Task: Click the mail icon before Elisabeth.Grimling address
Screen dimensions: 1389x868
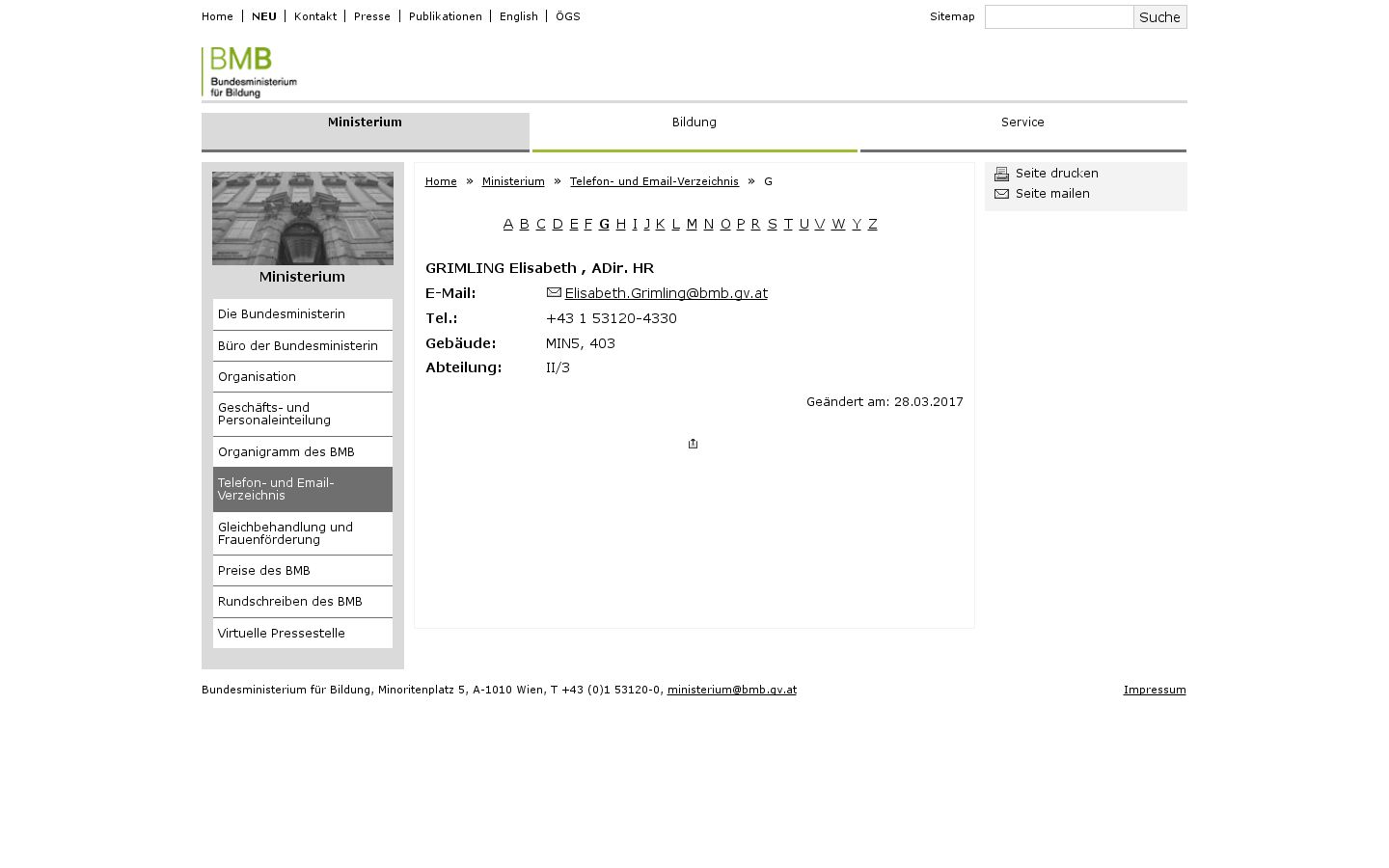Action: pos(554,292)
